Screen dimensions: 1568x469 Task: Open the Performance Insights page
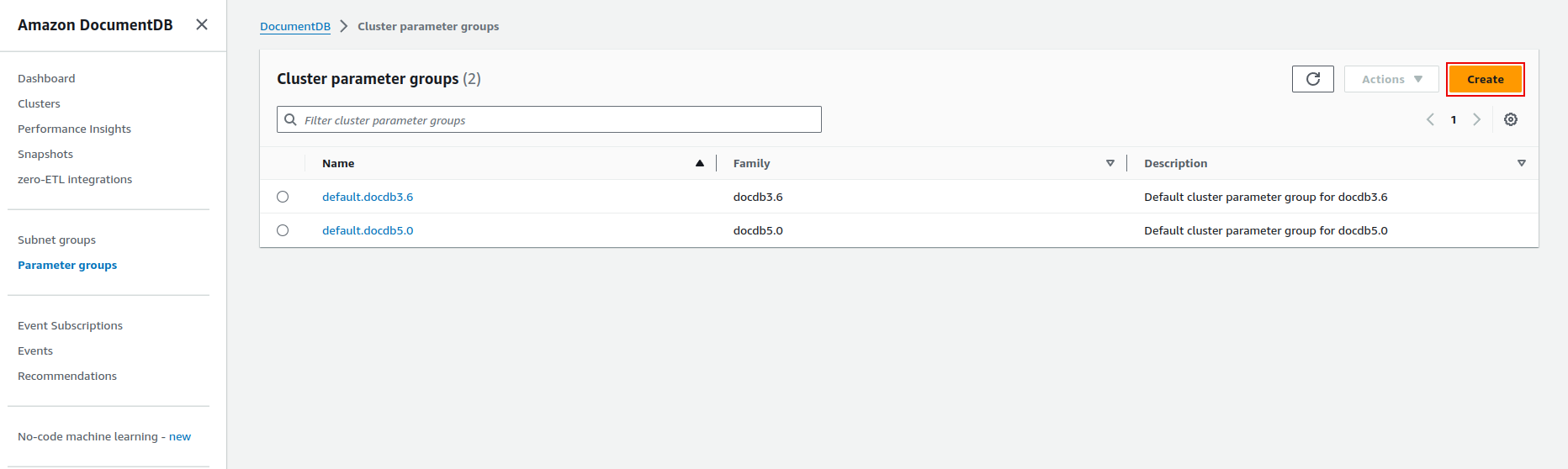click(74, 129)
